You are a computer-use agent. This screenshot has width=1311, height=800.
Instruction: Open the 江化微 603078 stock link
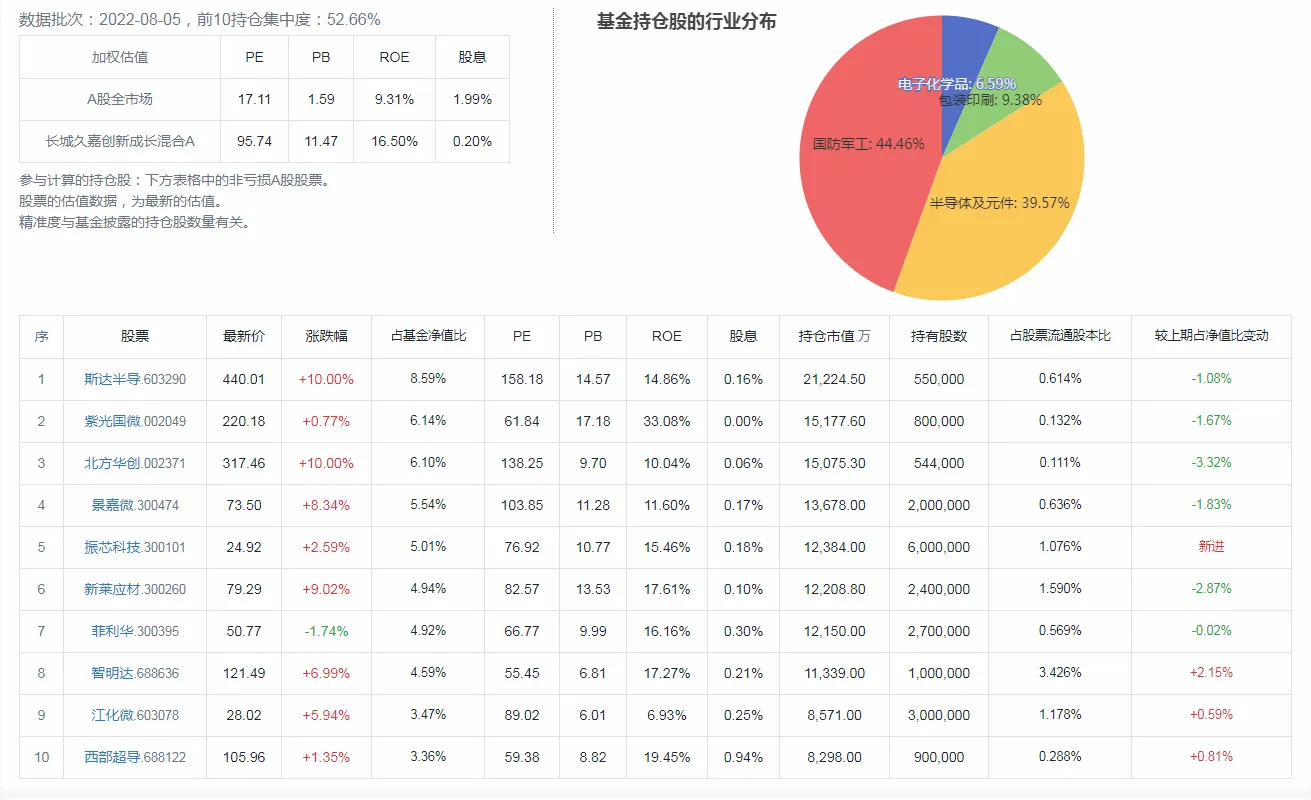point(135,715)
